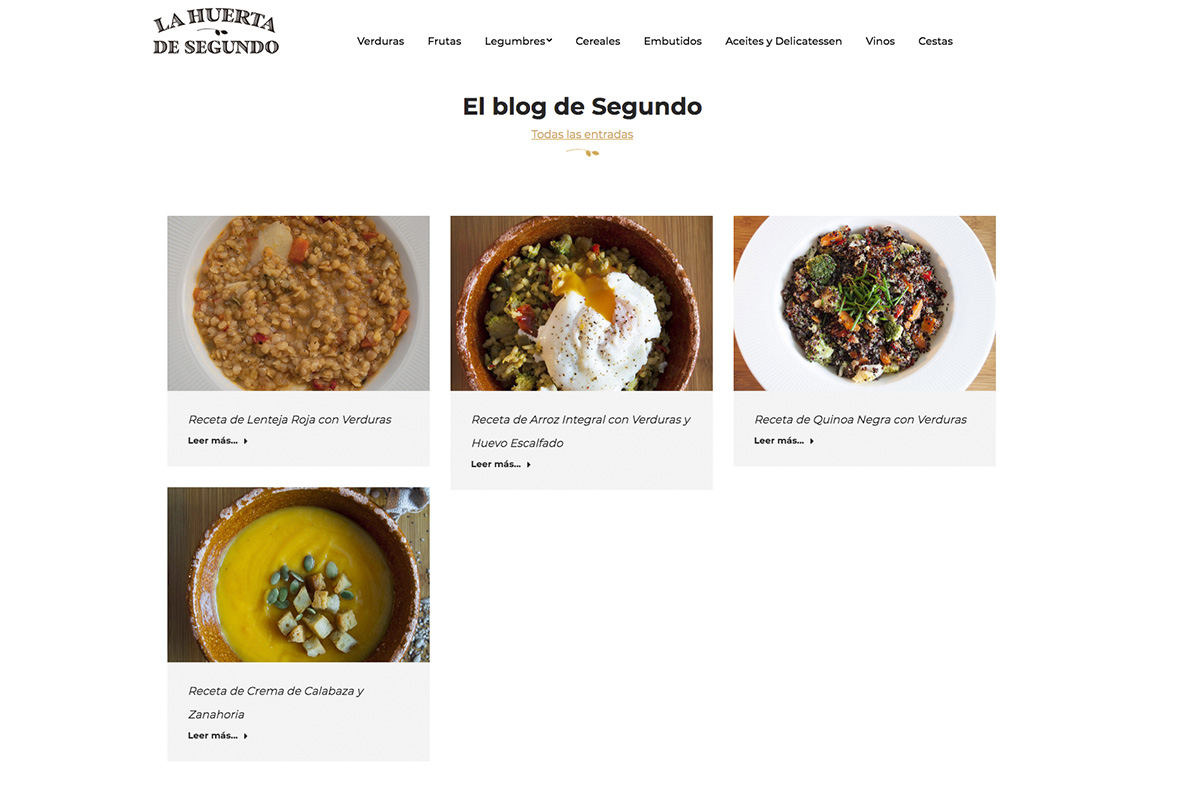Navigate to Aceites y Delicatessen
The width and height of the screenshot is (1200, 800).
point(783,41)
